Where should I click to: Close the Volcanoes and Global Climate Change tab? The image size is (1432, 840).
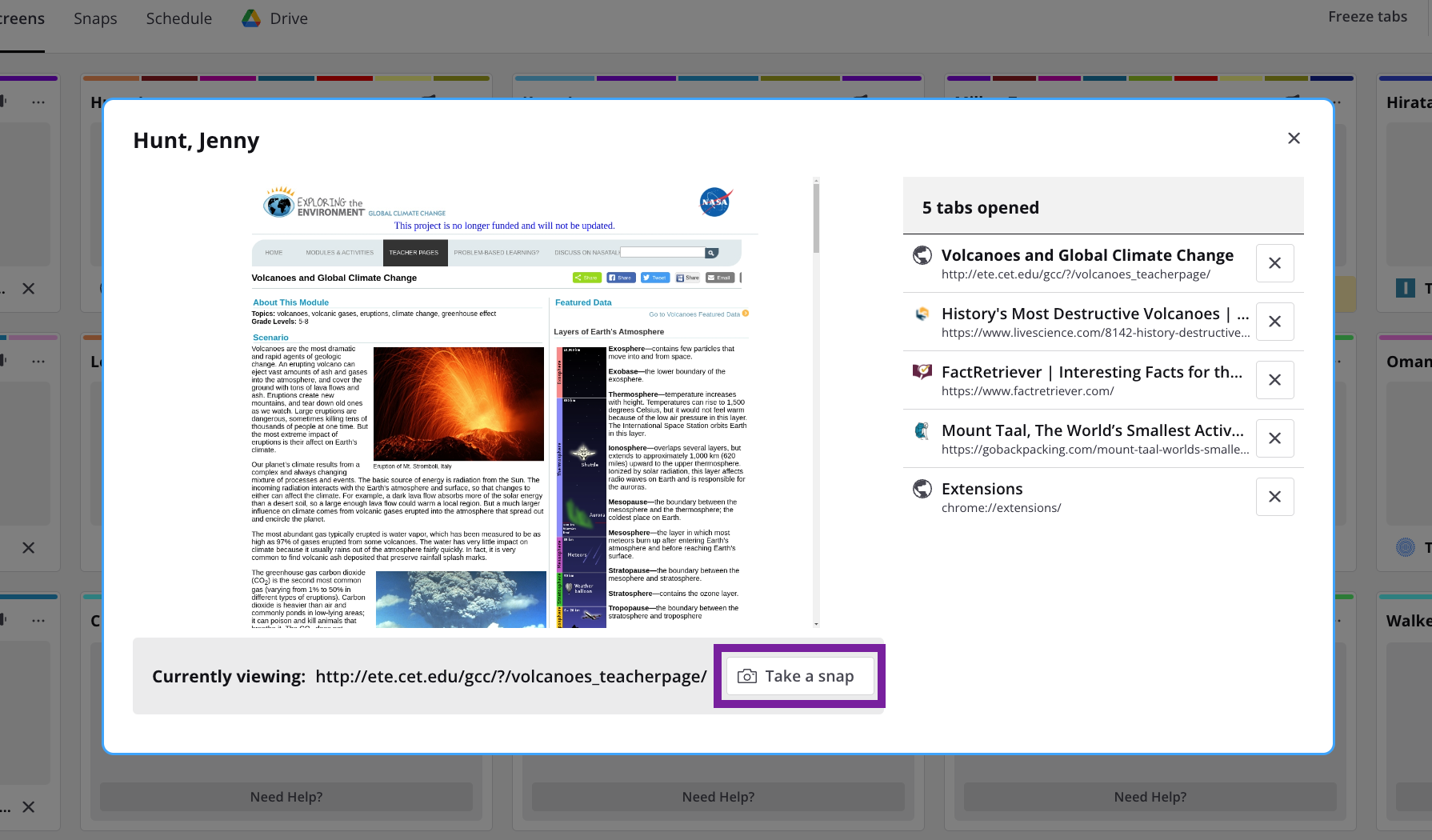[x=1274, y=263]
